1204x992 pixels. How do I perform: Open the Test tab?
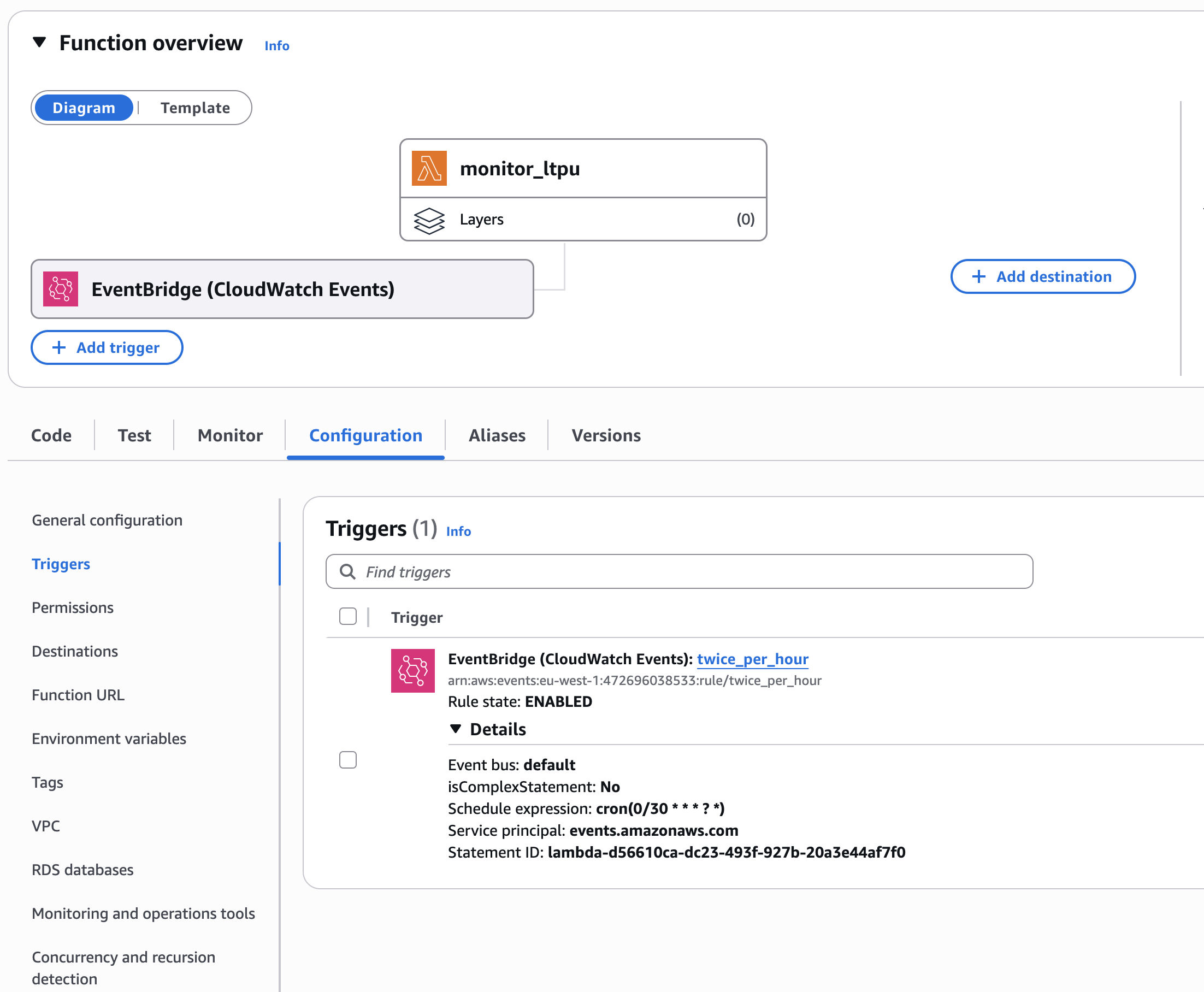(134, 435)
